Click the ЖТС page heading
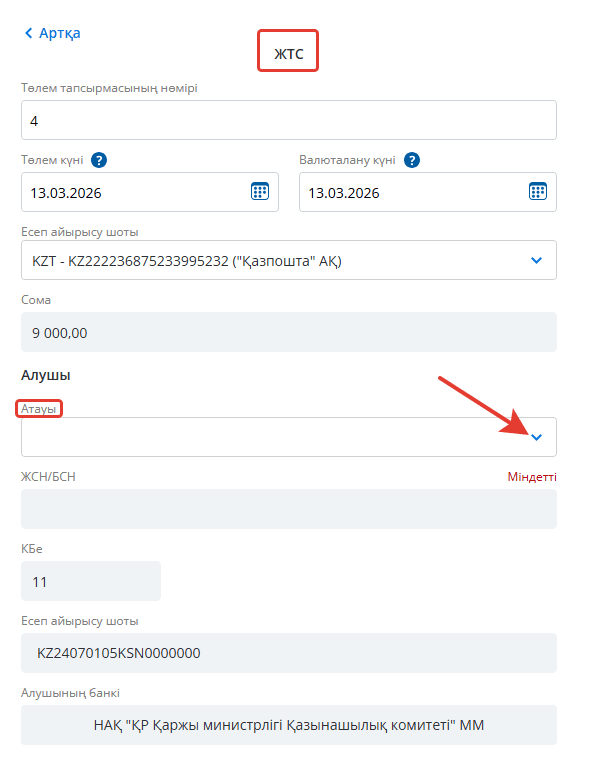The image size is (589, 758). point(289,54)
